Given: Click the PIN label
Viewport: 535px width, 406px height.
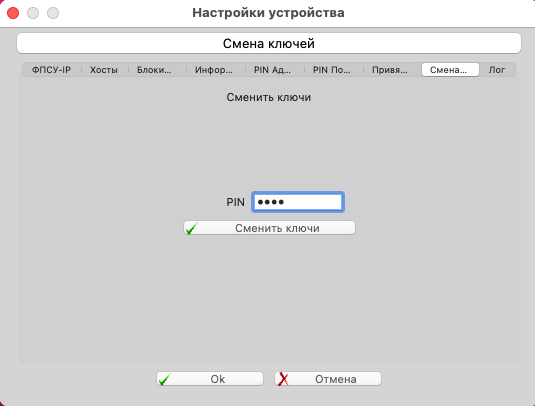Looking at the screenshot, I should [x=235, y=202].
